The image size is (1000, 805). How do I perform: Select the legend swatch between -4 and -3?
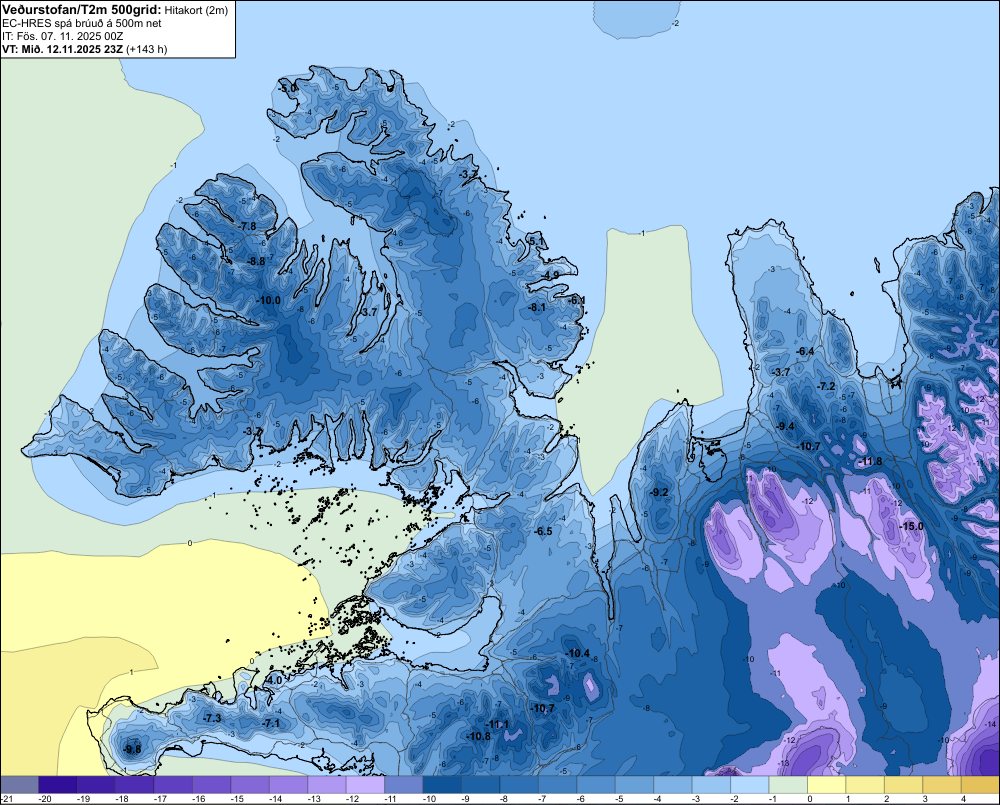click(x=673, y=785)
